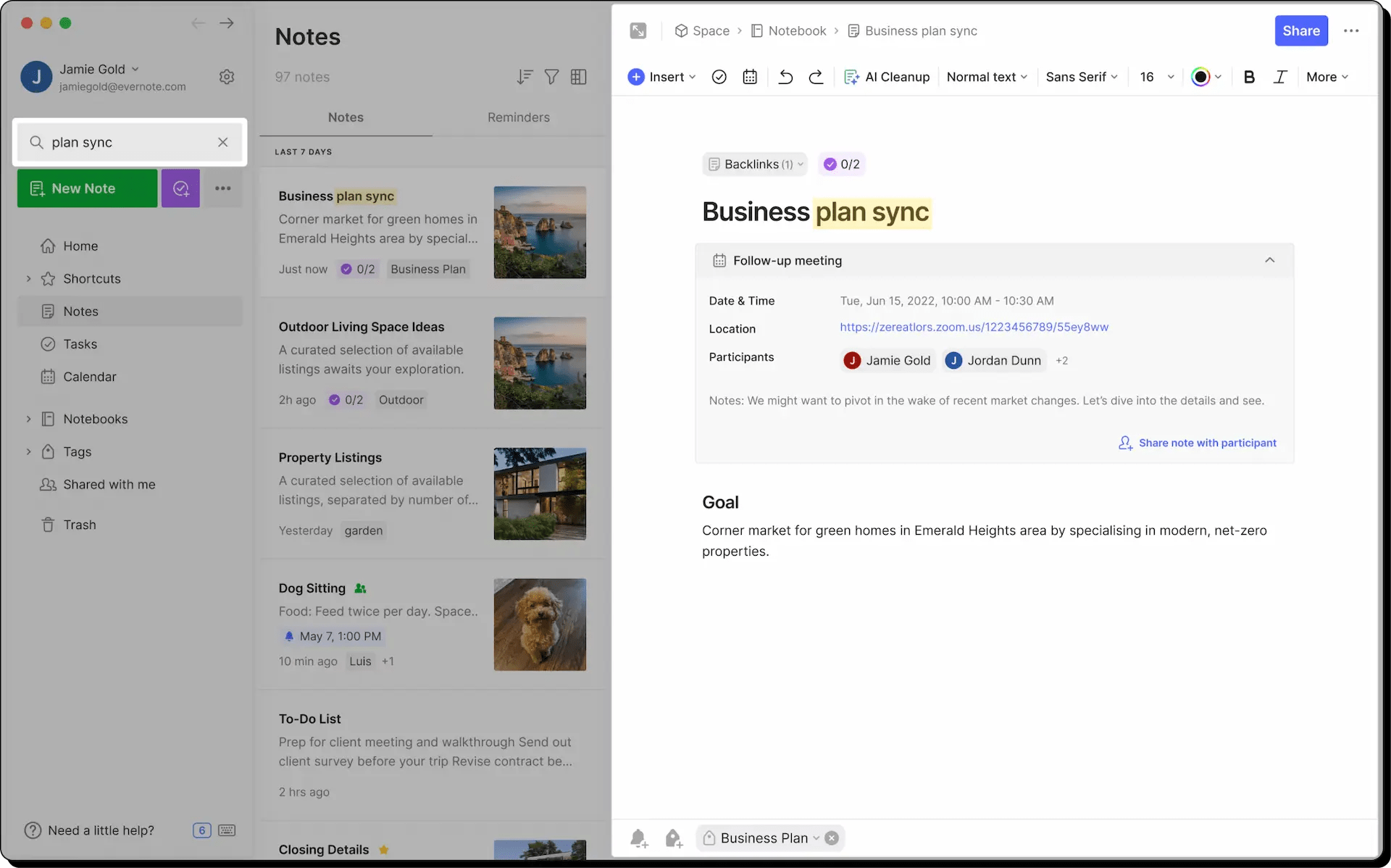Screen dimensions: 1391x868
Task: Open the Sans Serif font dropdown
Action: [x=1081, y=77]
